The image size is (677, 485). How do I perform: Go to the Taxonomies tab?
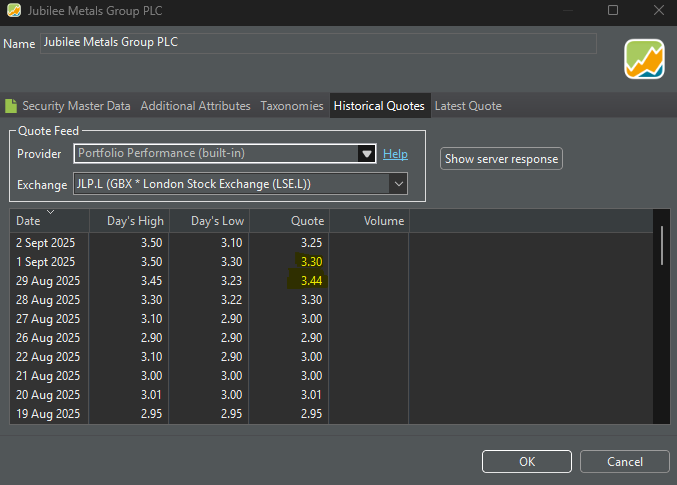pos(292,106)
